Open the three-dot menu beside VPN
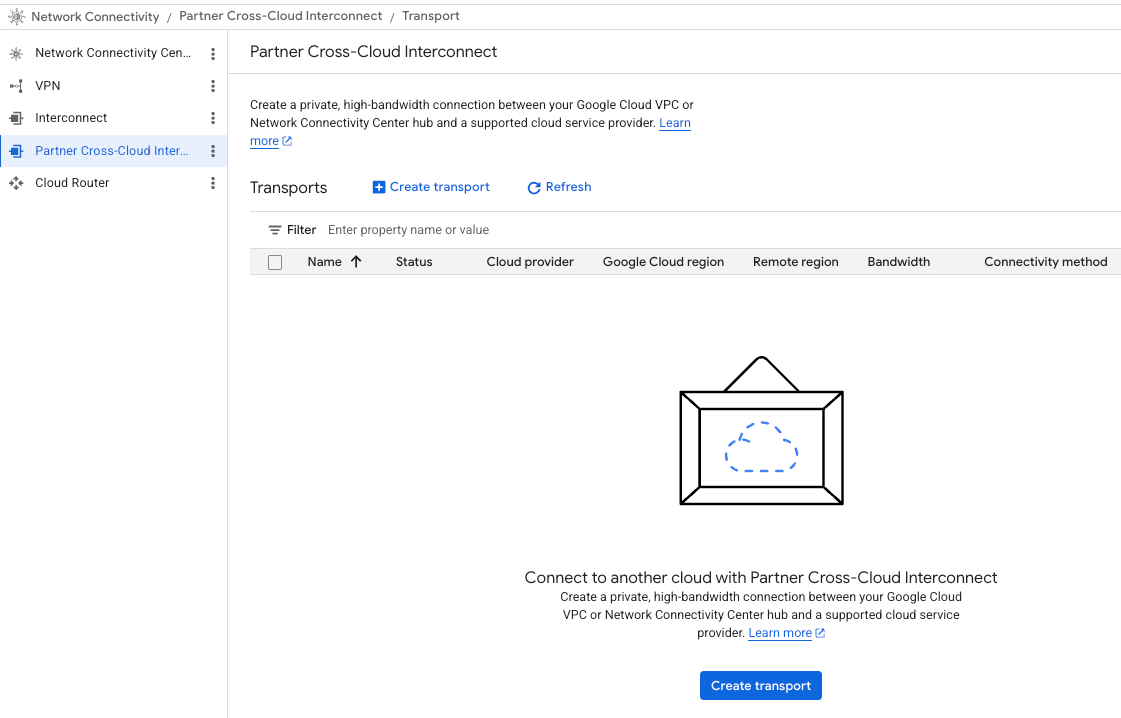The height and width of the screenshot is (718, 1121). click(x=213, y=86)
